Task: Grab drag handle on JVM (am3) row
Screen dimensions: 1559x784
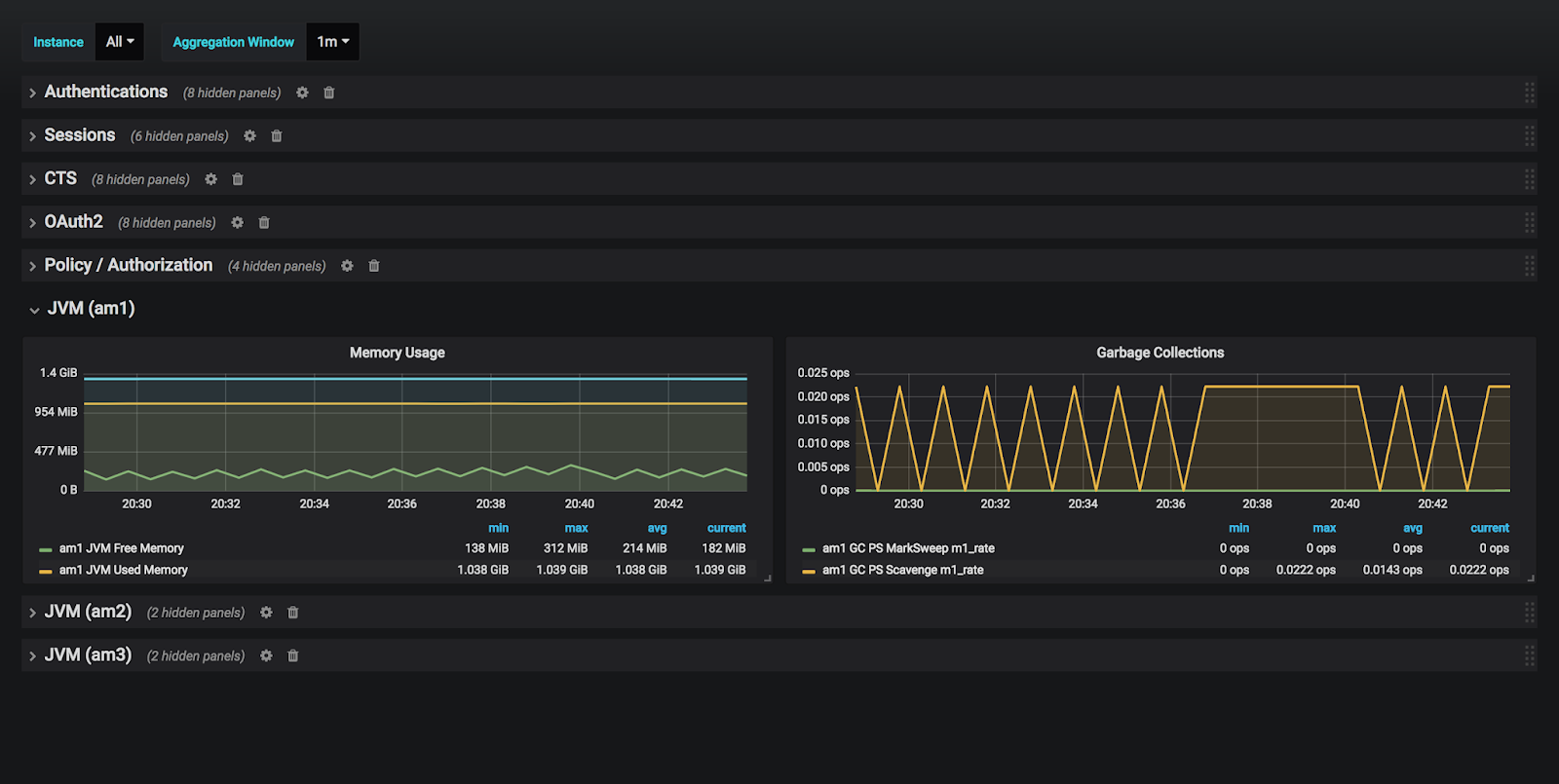Action: (1530, 655)
